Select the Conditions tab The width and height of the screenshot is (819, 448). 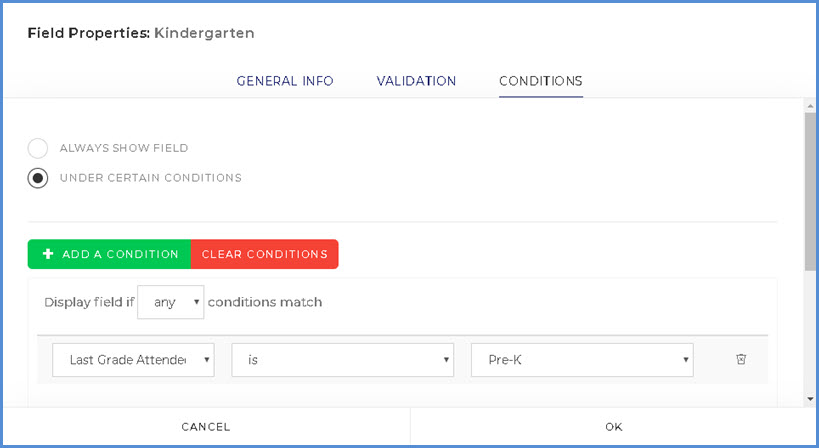[x=540, y=81]
